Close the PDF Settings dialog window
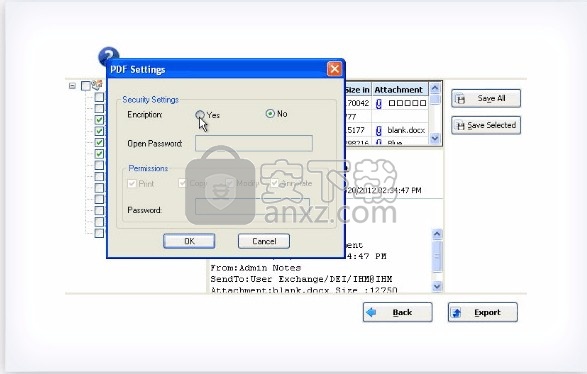 click(x=334, y=69)
